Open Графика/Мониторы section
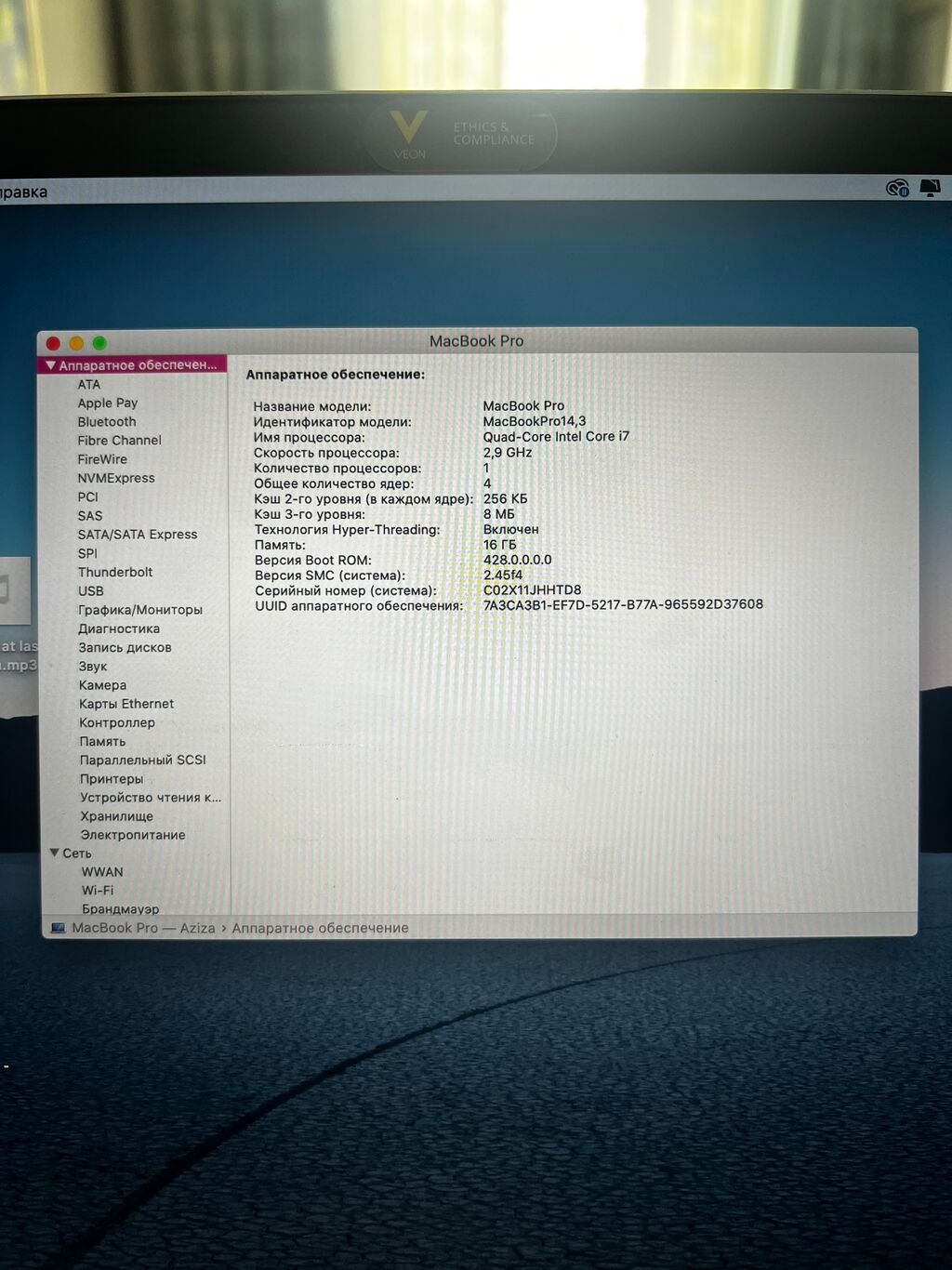The image size is (952, 1270). (140, 610)
